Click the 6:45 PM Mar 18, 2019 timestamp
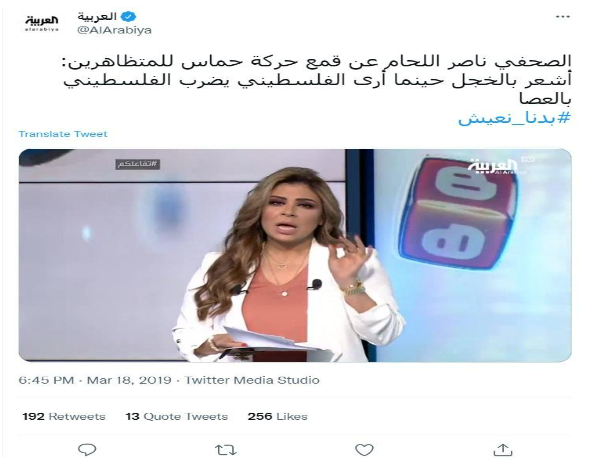 pyautogui.click(x=95, y=380)
